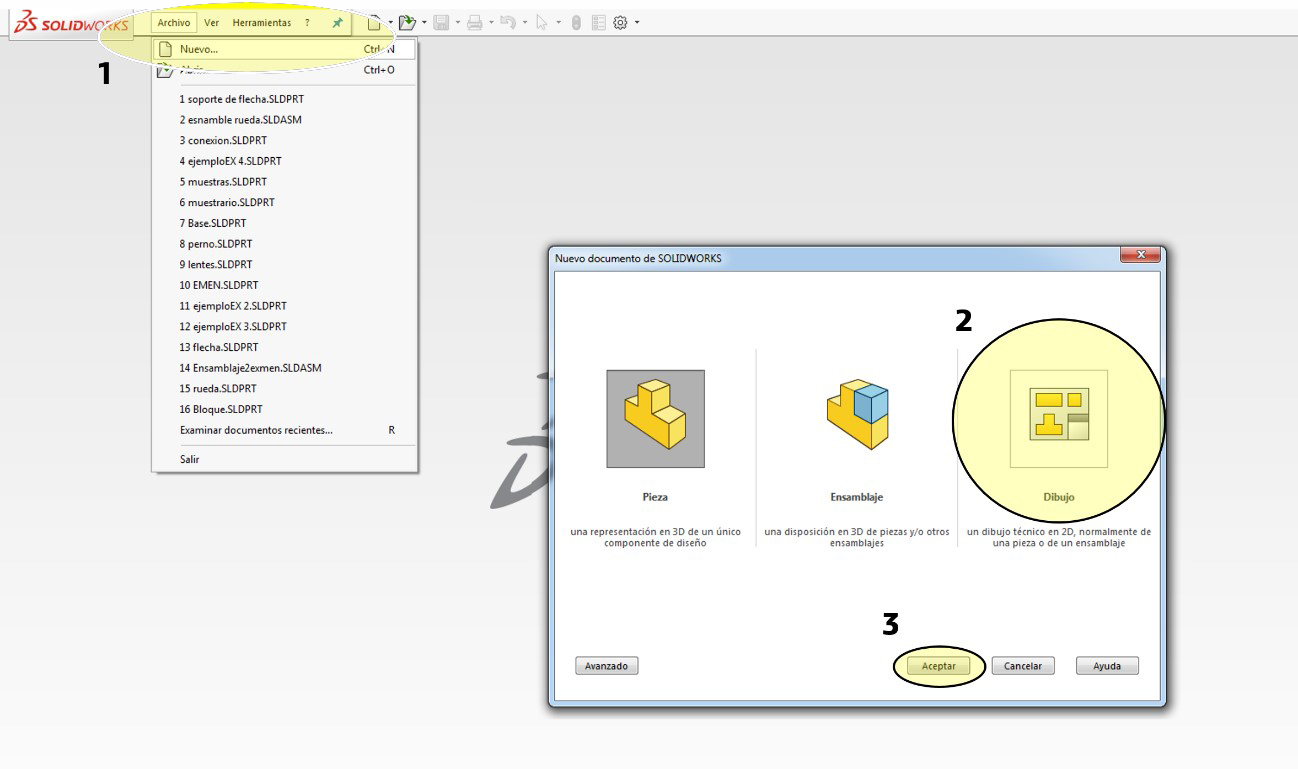Image resolution: width=1298 pixels, height=769 pixels.
Task: Click the Select cursor toolbar icon
Action: [x=542, y=22]
